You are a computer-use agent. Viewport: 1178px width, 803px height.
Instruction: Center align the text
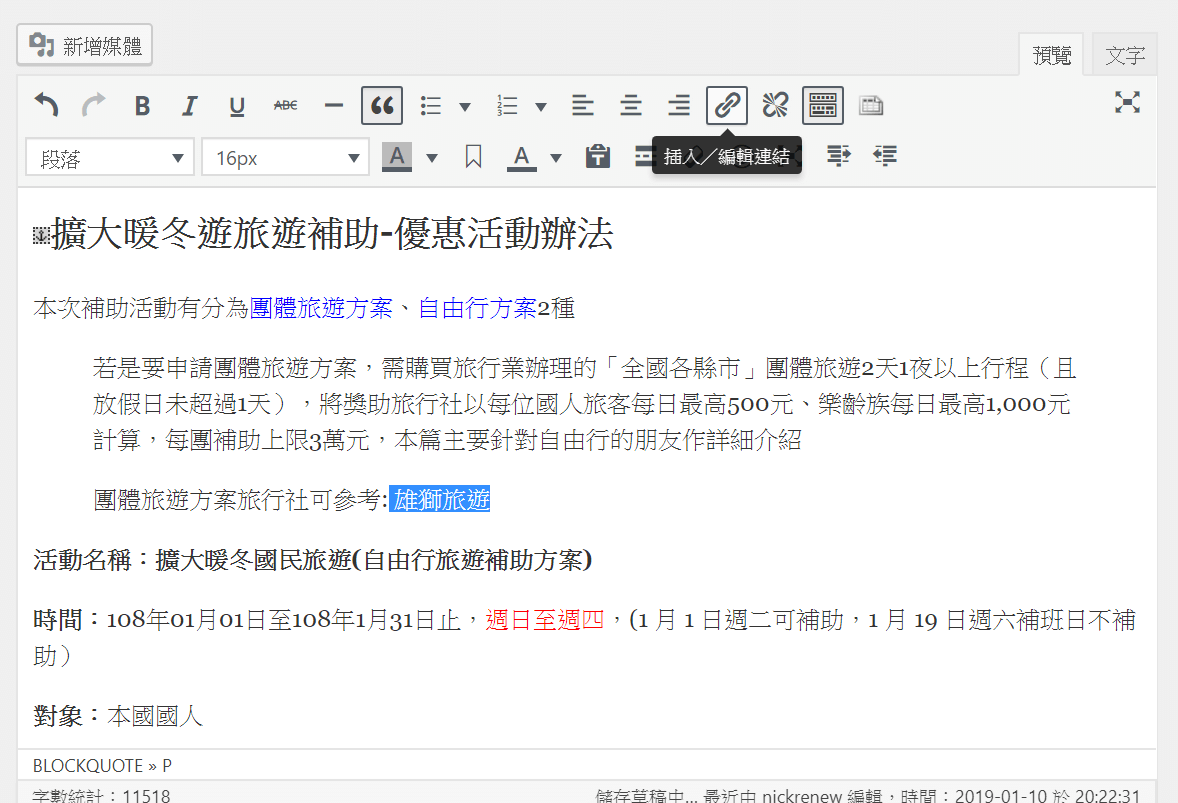[x=630, y=105]
